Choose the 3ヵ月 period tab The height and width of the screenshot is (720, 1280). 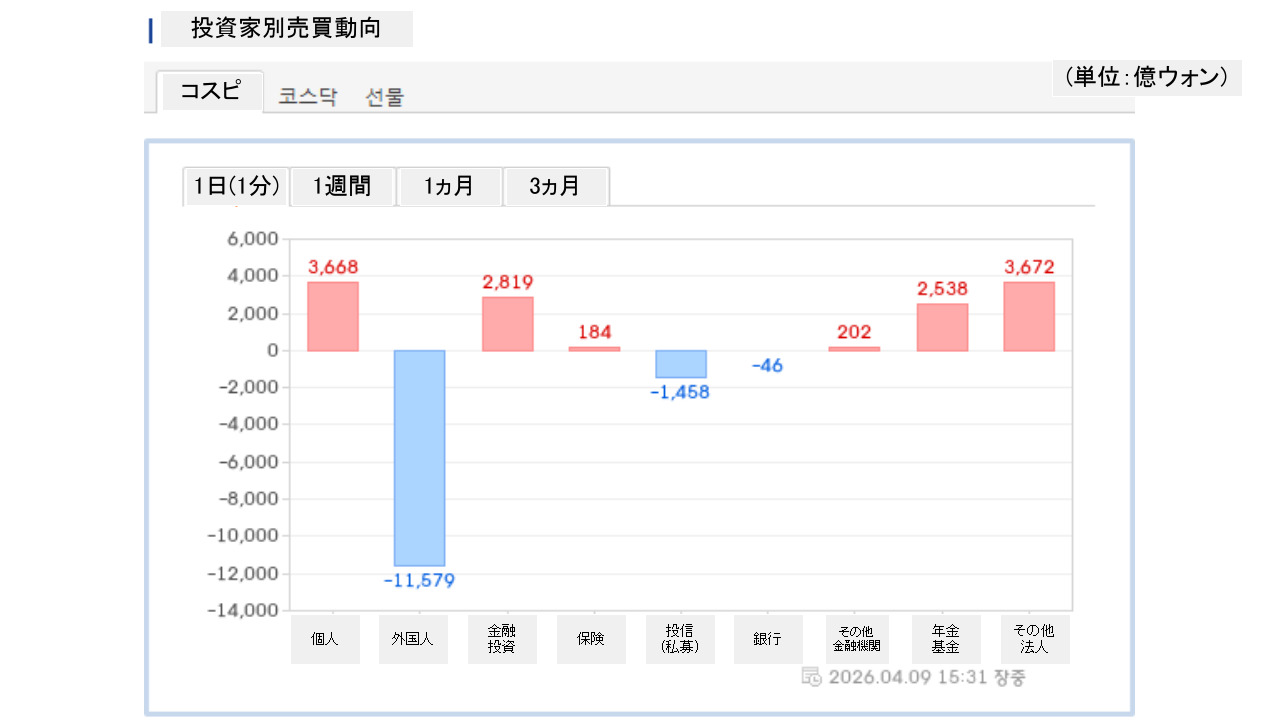[555, 186]
